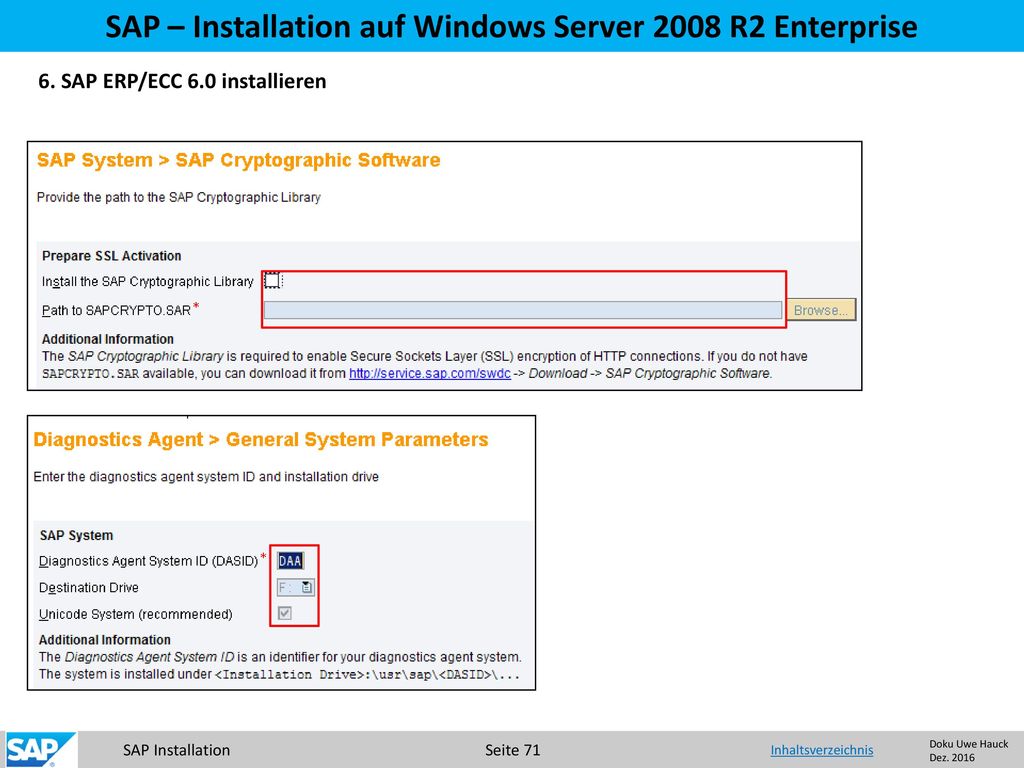
Task: Click the heading Diagnostics Agent > General System Parameters
Action: pyautogui.click(x=261, y=440)
